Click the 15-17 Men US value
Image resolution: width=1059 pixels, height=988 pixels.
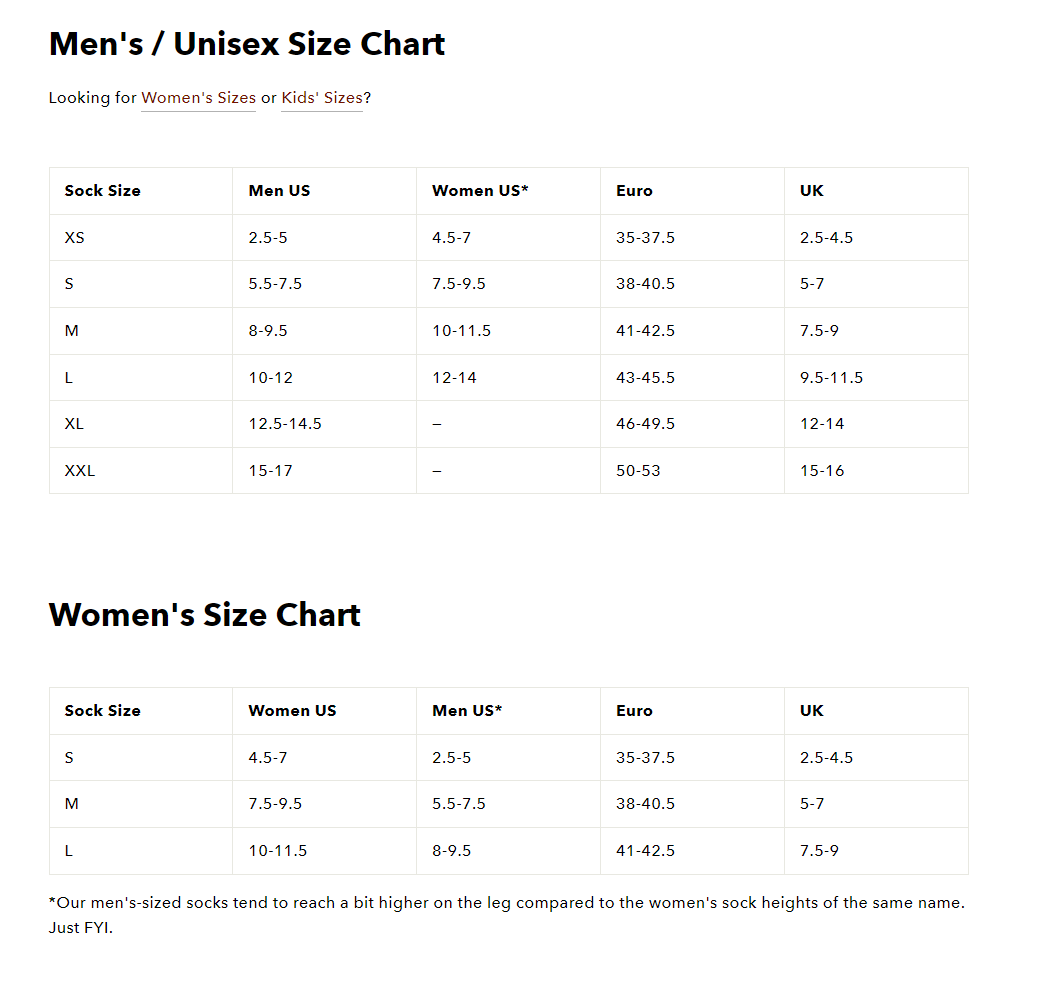click(x=270, y=470)
